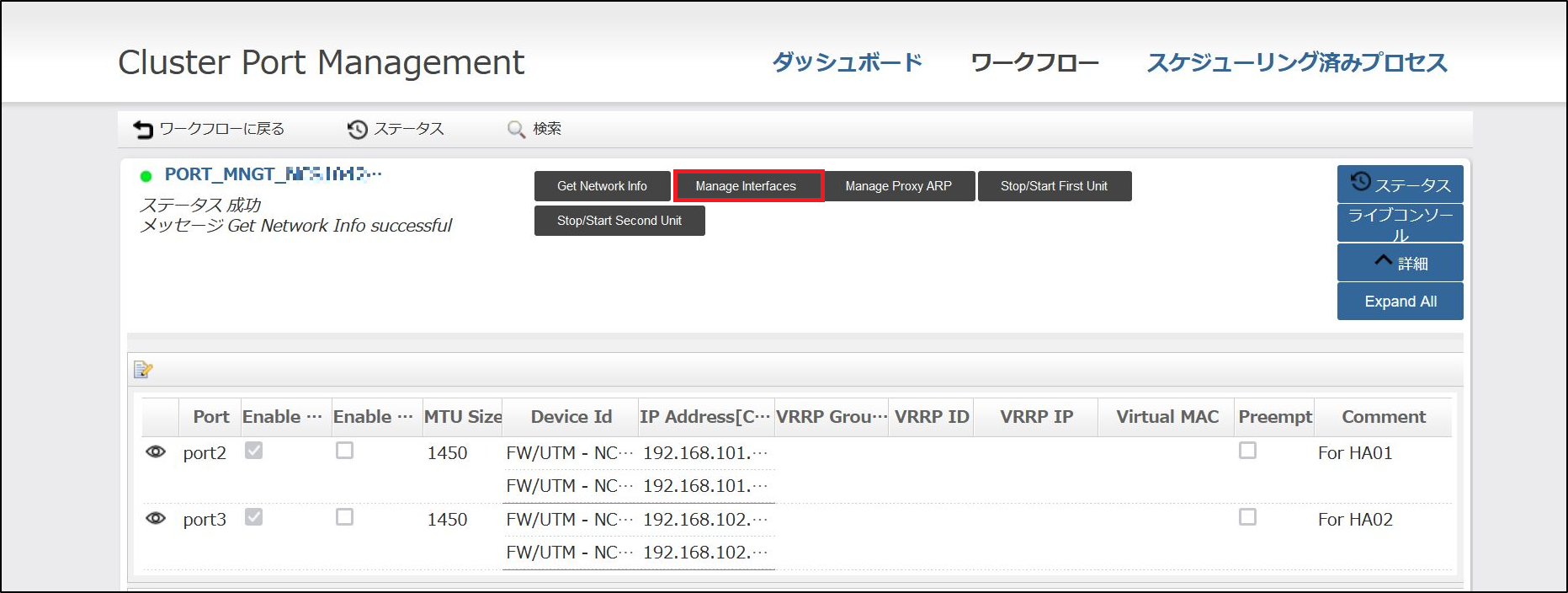Open the ライブコンソール live console
Screen dimensions: 1568x593
pos(1400,223)
